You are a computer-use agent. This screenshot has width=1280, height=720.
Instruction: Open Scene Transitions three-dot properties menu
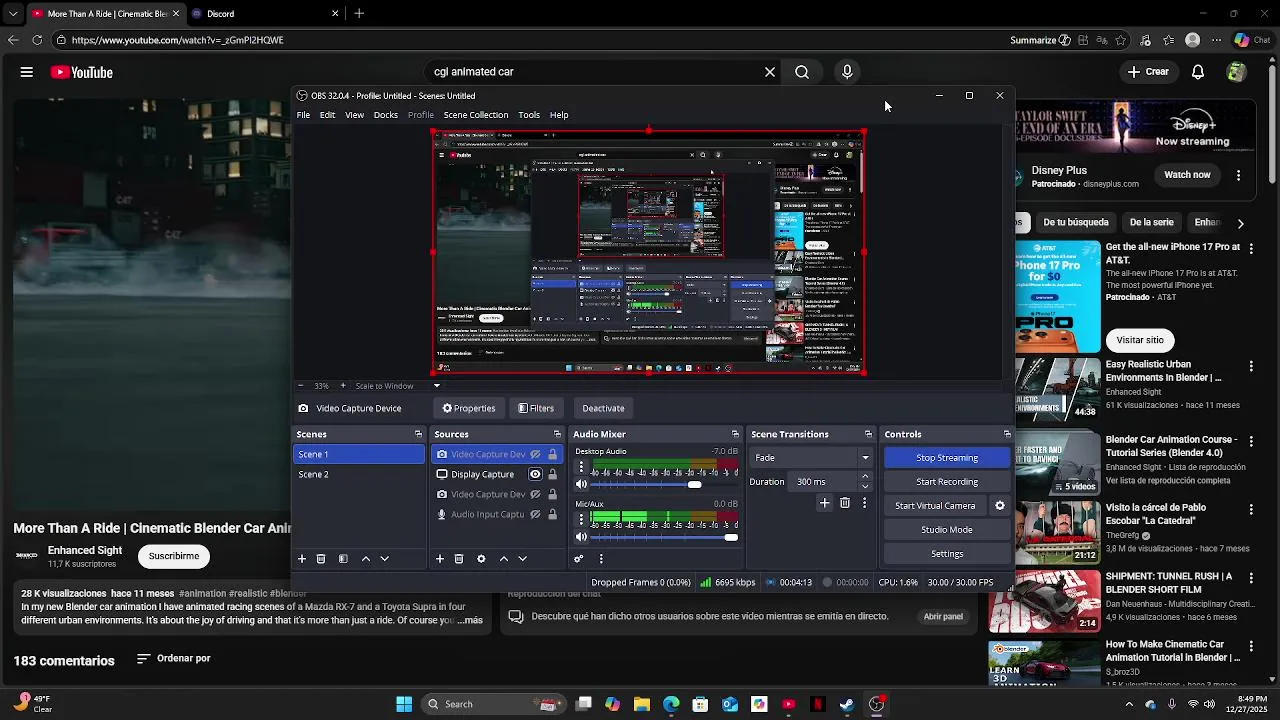[864, 503]
